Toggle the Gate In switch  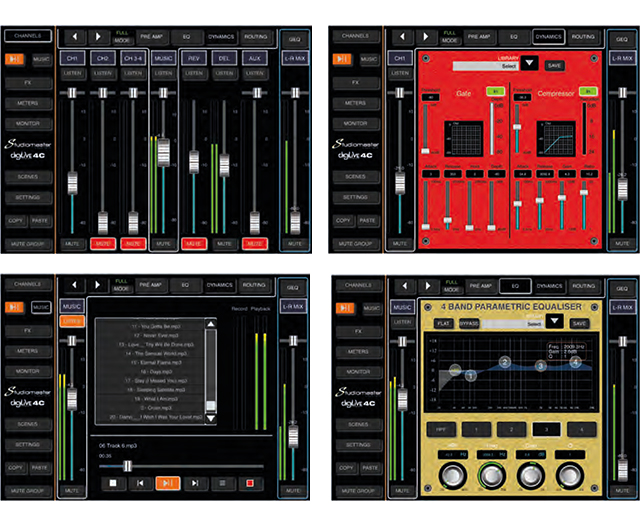point(493,91)
